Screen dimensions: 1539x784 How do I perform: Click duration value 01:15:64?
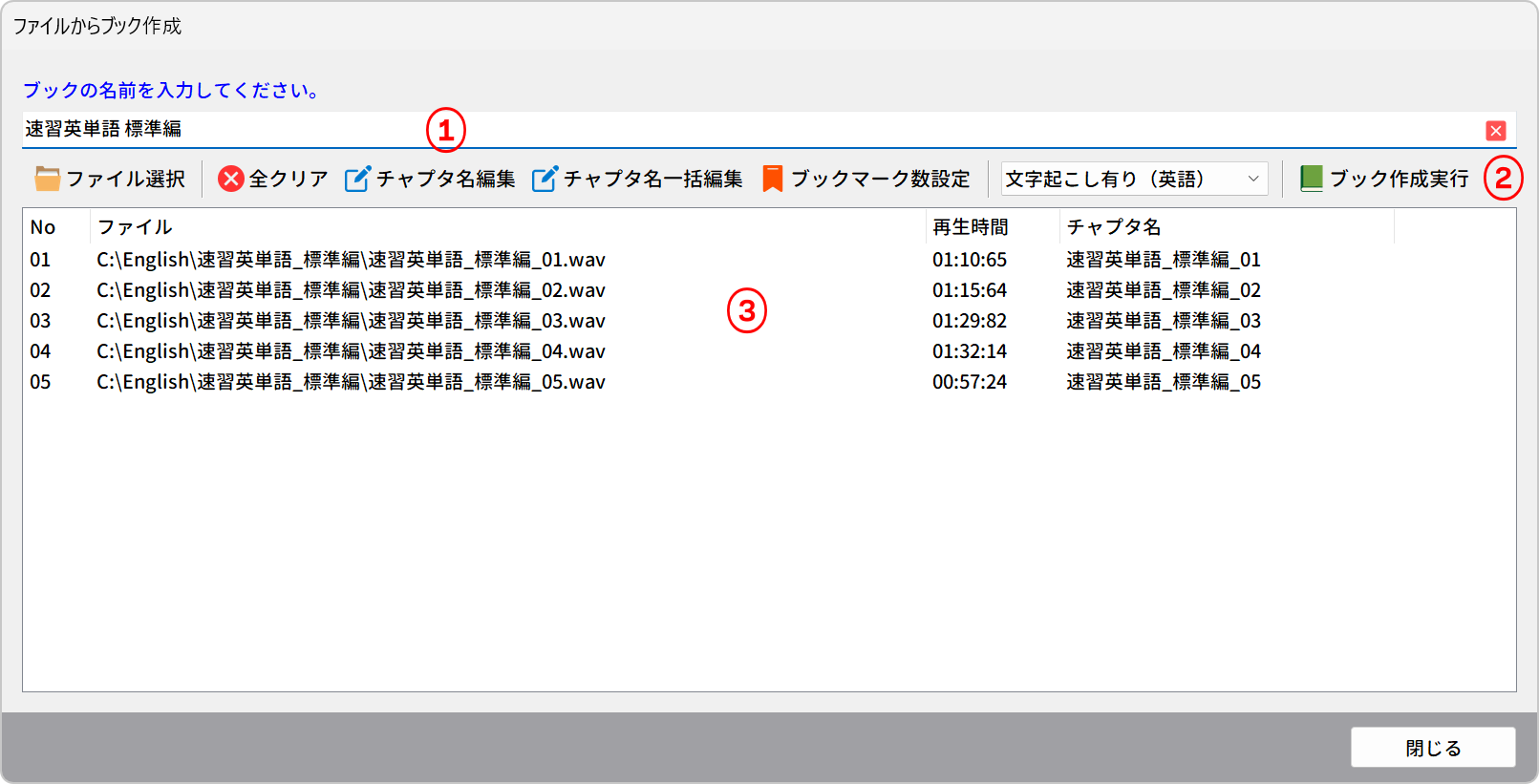pyautogui.click(x=970, y=290)
